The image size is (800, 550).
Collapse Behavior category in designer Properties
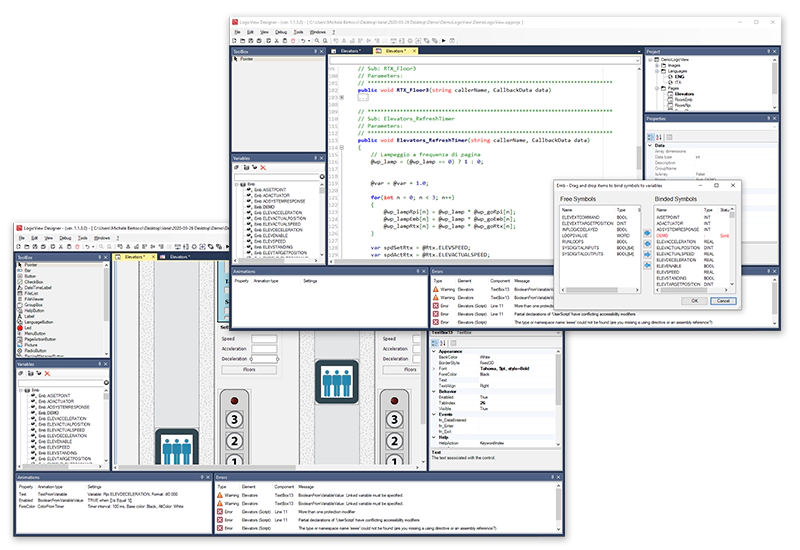coord(434,392)
